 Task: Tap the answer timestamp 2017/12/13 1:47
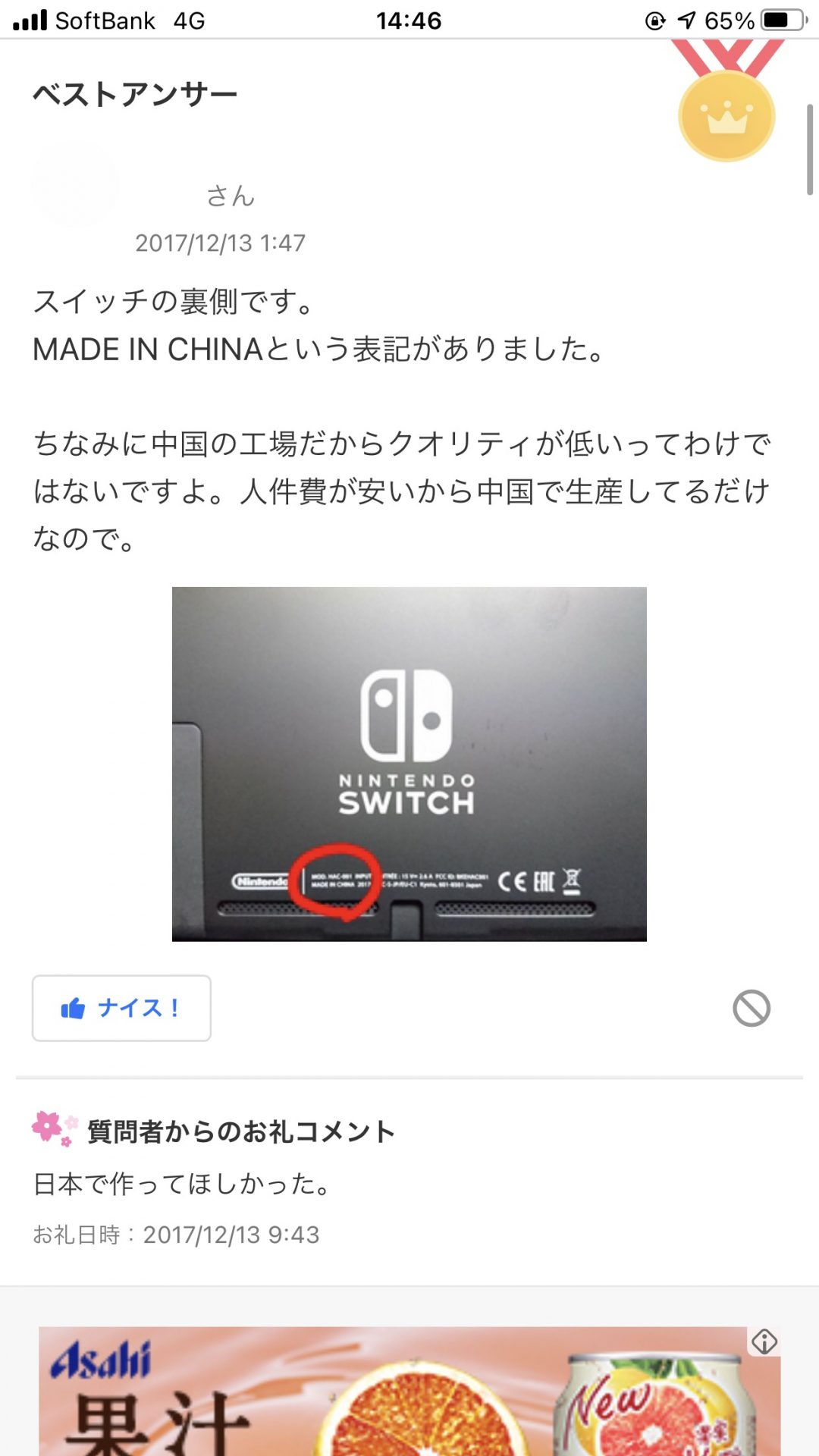pos(220,243)
